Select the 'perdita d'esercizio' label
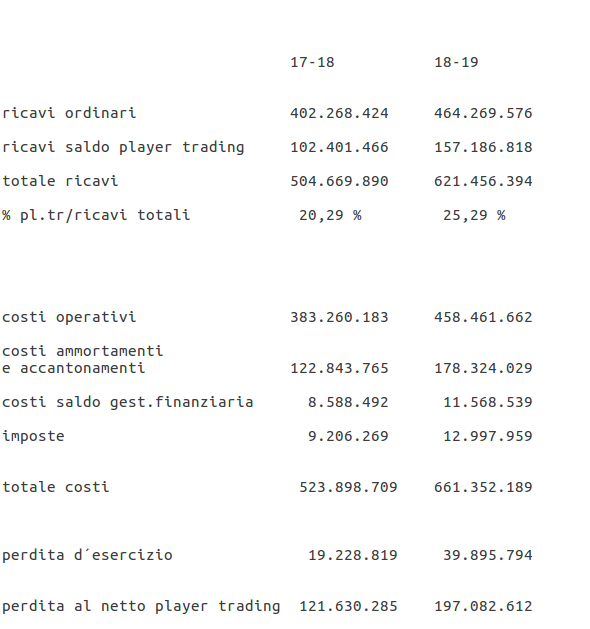 (x=87, y=555)
